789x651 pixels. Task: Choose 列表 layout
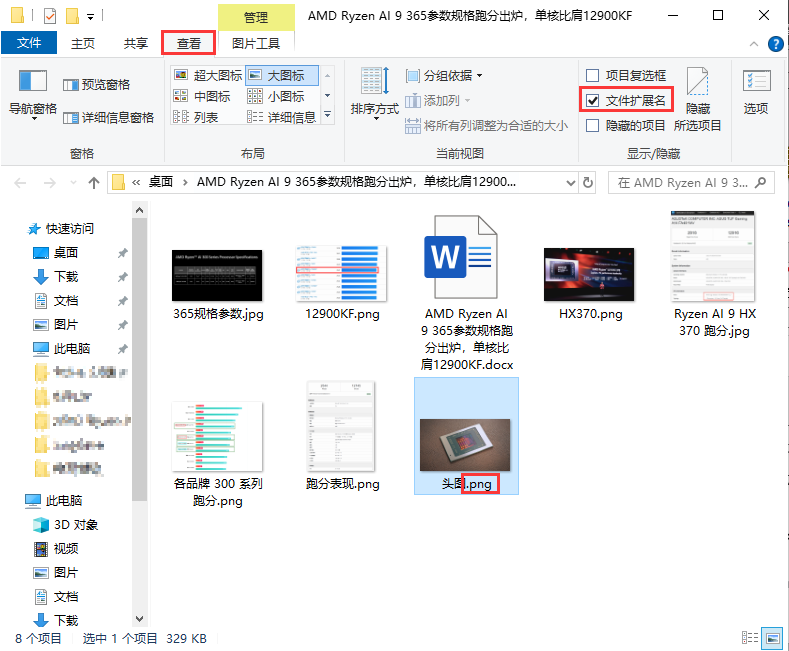[196, 117]
